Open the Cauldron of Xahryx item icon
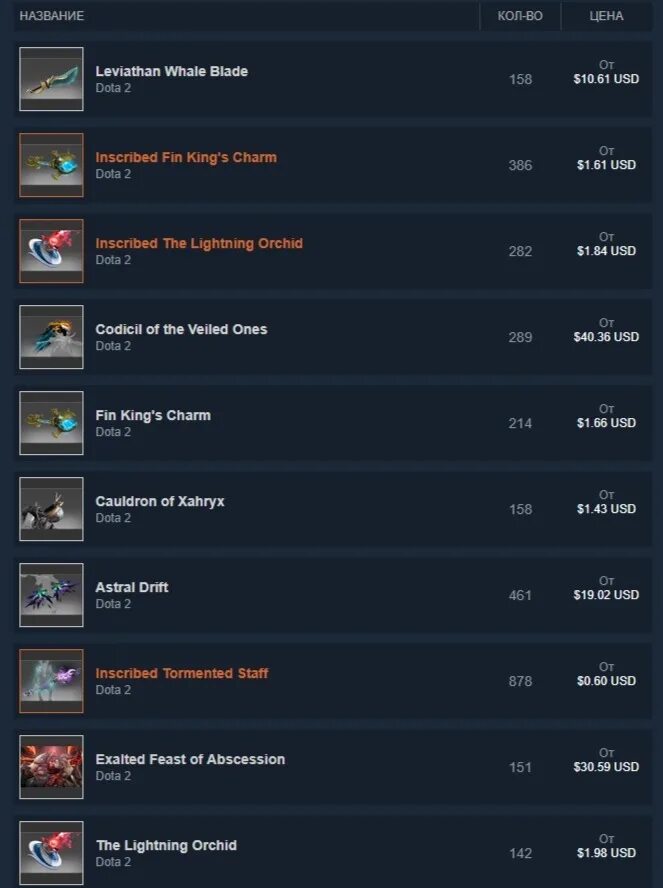This screenshot has height=888, width=663. pos(52,509)
